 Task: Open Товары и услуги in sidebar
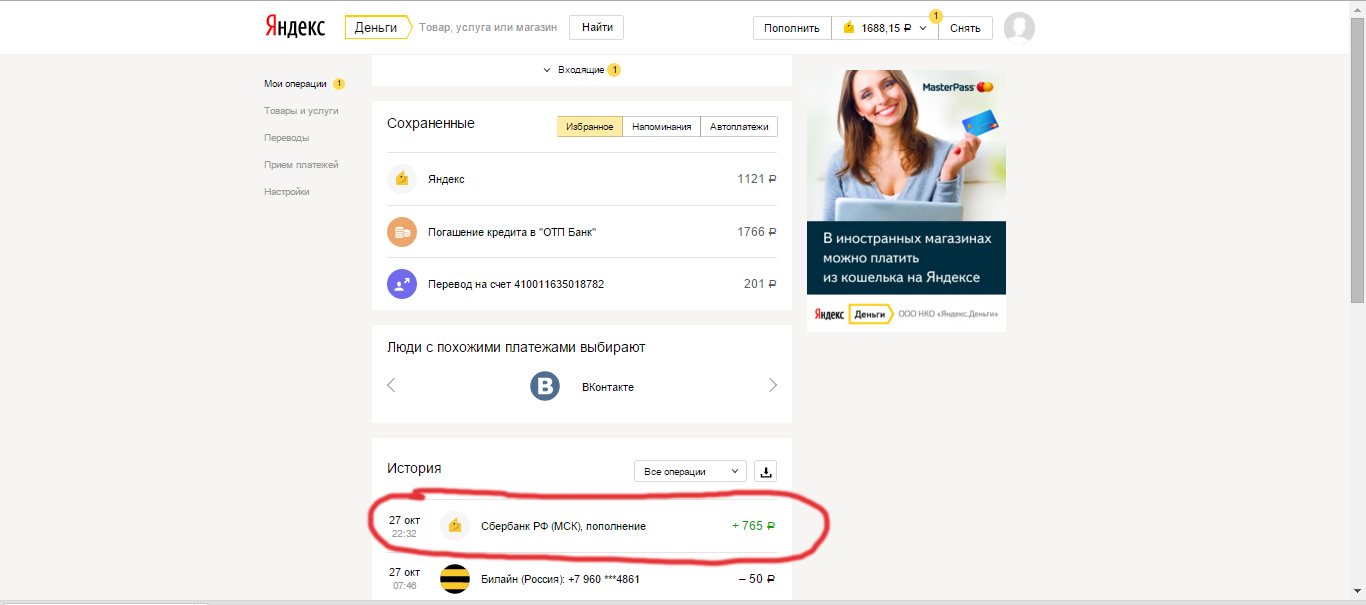301,111
